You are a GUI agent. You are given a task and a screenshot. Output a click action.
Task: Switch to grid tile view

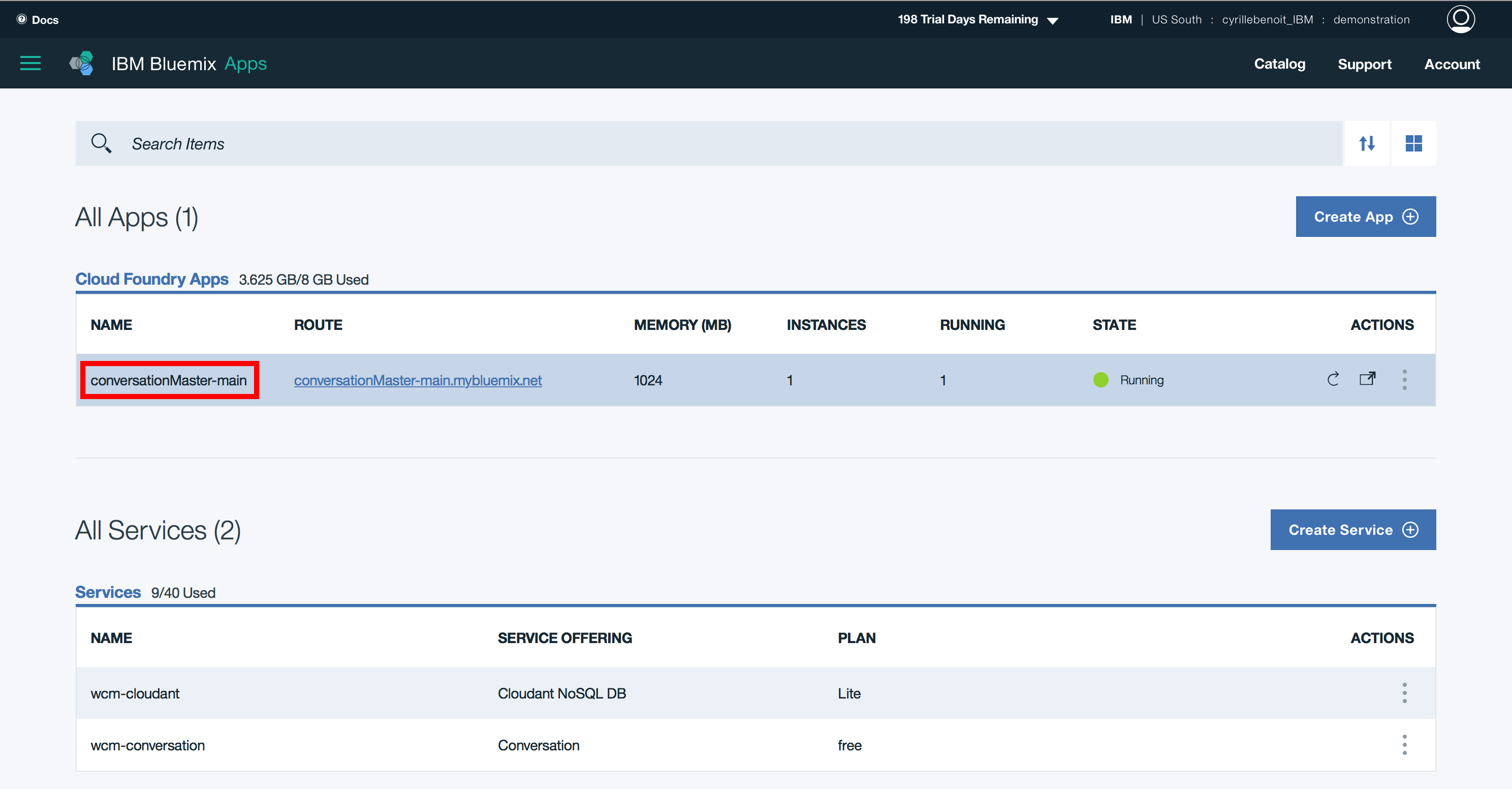click(1413, 143)
